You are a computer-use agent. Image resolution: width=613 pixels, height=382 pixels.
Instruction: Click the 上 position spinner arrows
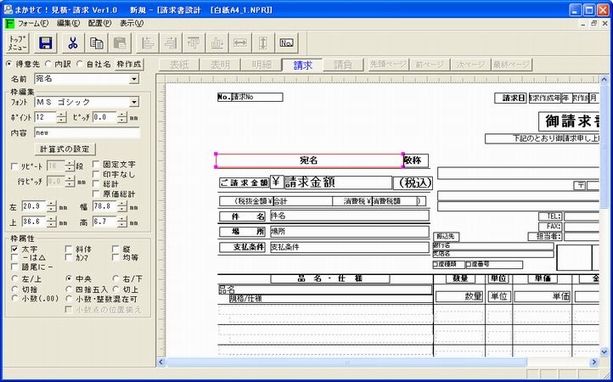point(52,222)
